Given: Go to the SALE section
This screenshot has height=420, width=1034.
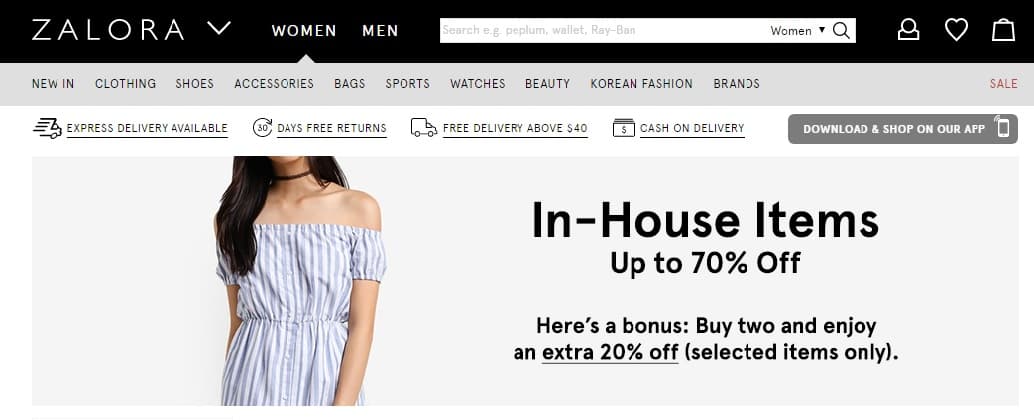Looking at the screenshot, I should tap(1003, 84).
